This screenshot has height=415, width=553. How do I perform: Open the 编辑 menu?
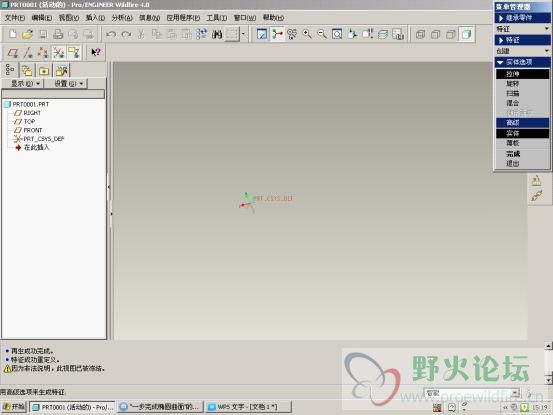pyautogui.click(x=42, y=18)
